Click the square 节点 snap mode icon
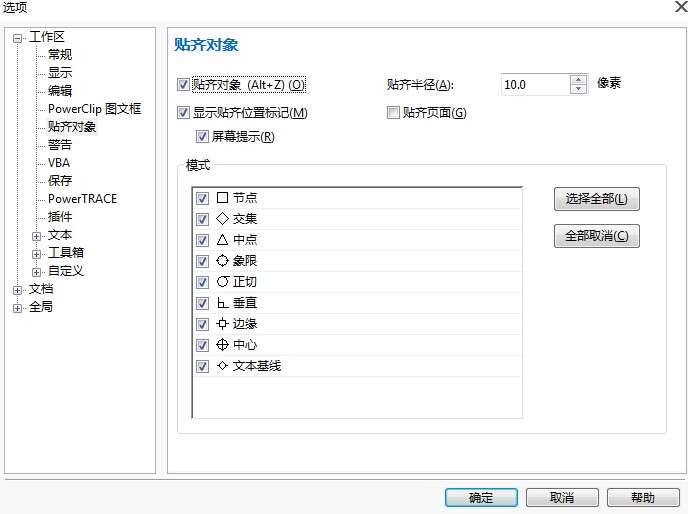This screenshot has height=514, width=688. click(x=222, y=198)
